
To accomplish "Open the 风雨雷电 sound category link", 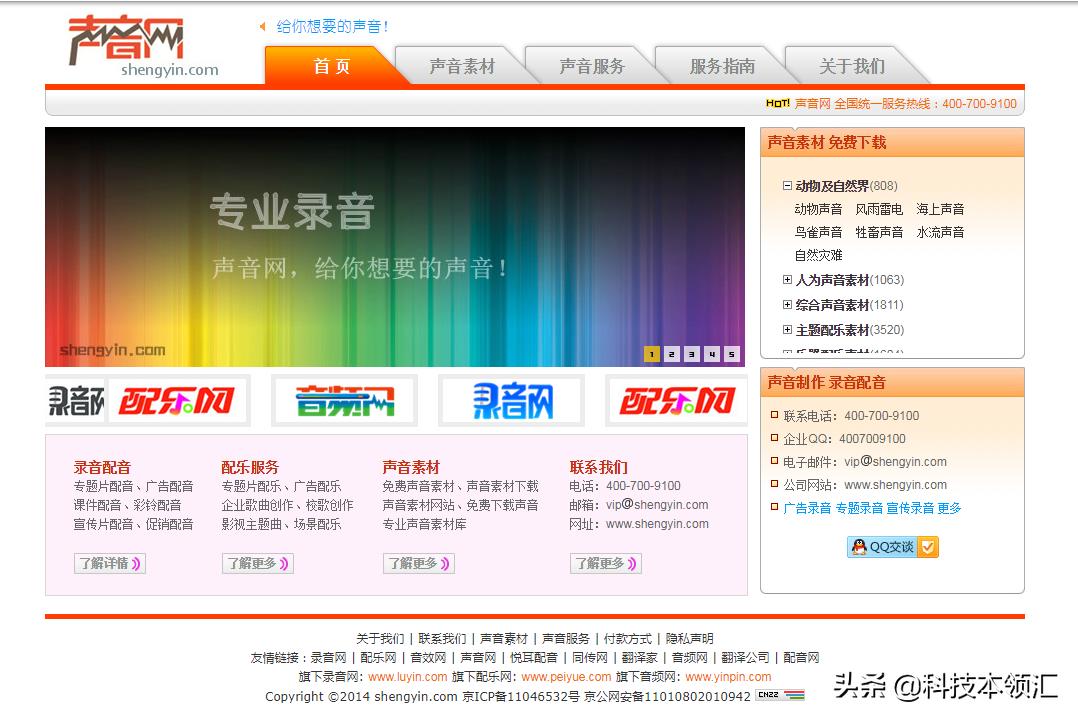I will tap(879, 209).
